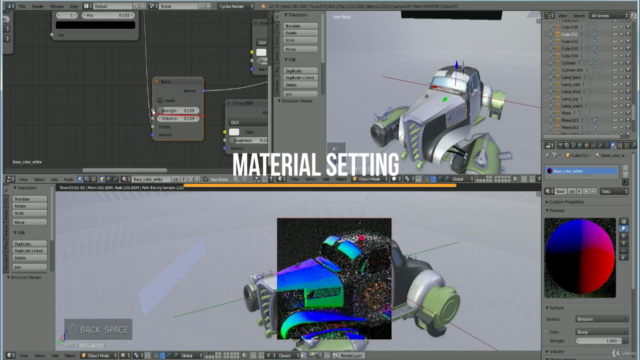Click the scene browse icon
Viewport: 640px width, 360px height.
(x=153, y=6)
